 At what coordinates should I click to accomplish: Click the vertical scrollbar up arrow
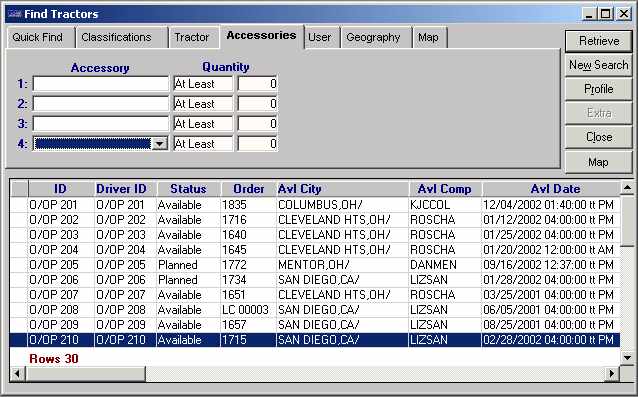(x=627, y=188)
